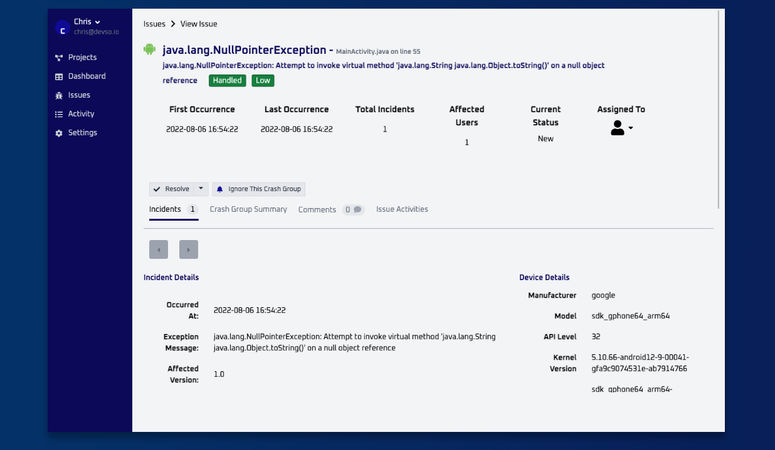This screenshot has width=775, height=450.
Task: Click the Current Status value New
Action: pyautogui.click(x=545, y=139)
